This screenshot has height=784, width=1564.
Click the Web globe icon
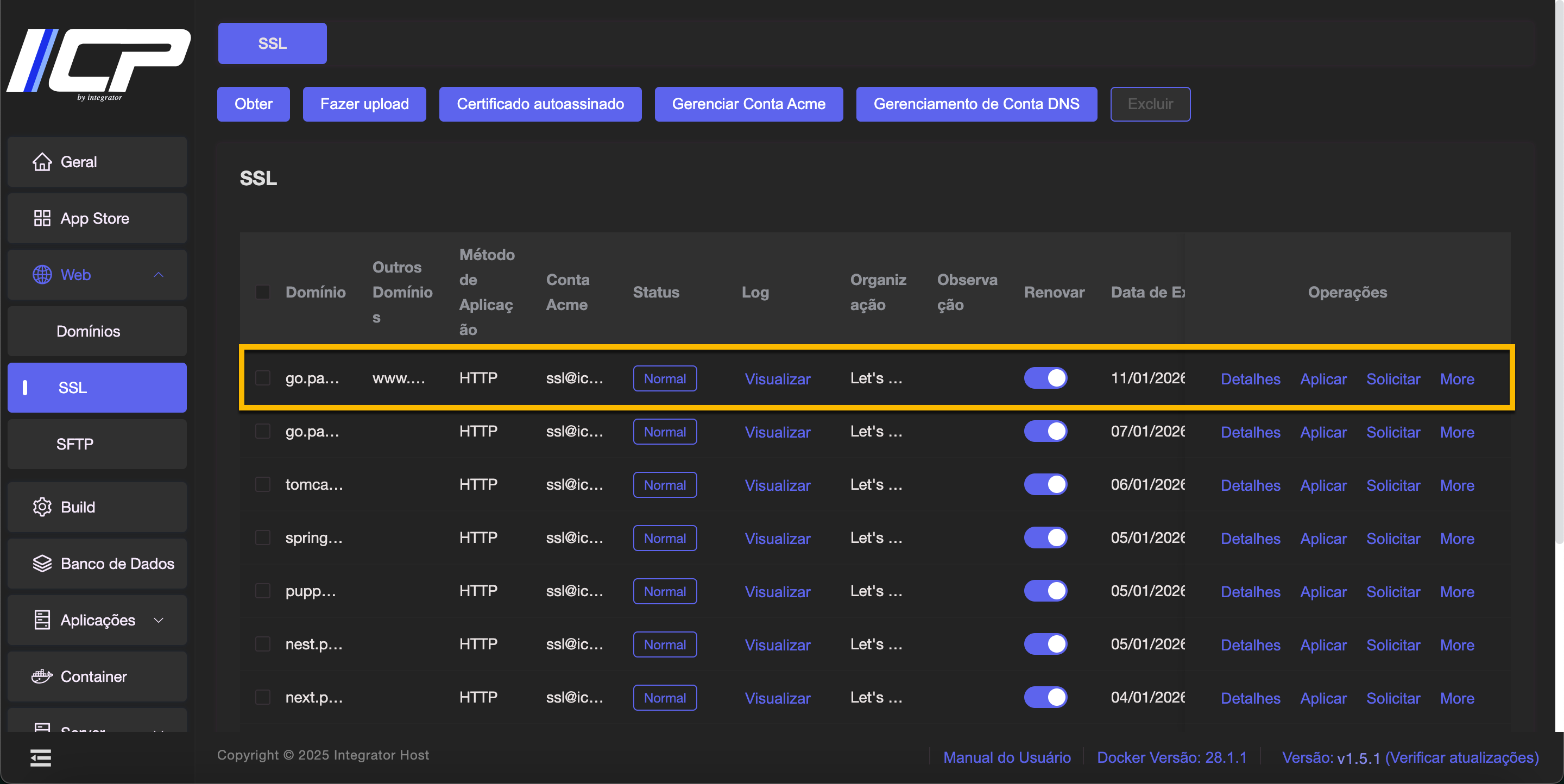tap(42, 275)
